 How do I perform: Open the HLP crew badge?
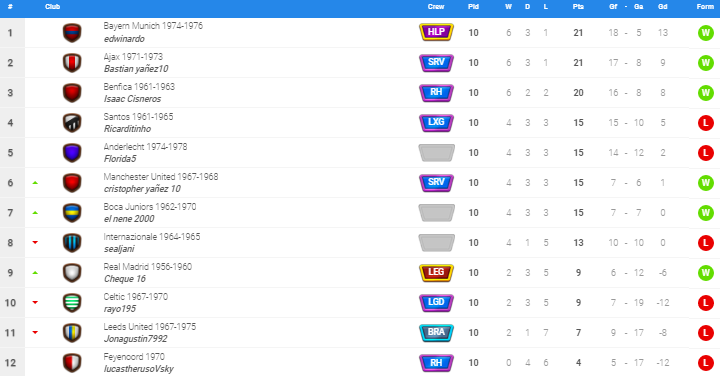click(436, 32)
